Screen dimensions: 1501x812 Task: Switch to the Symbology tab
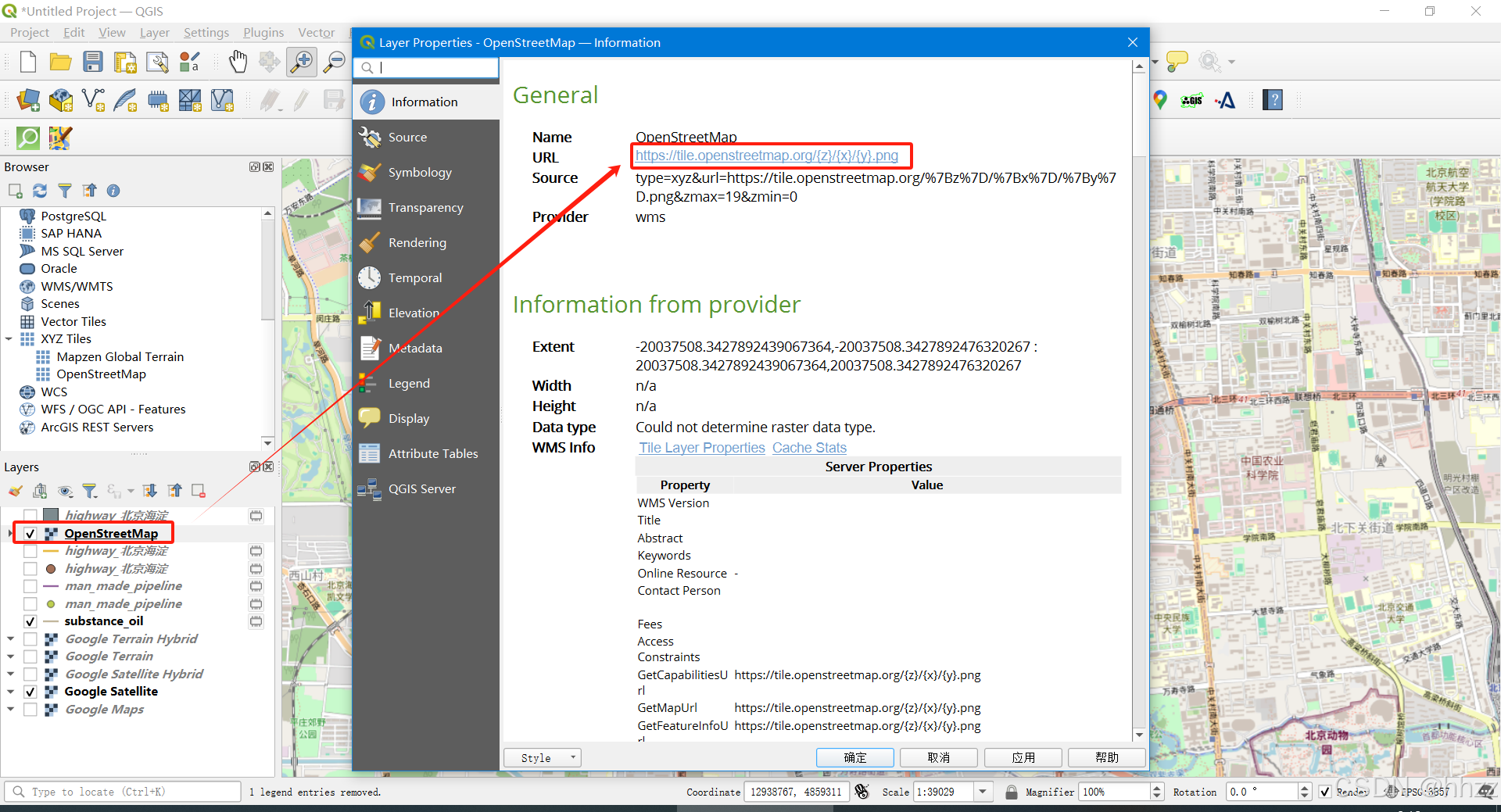tap(426, 172)
